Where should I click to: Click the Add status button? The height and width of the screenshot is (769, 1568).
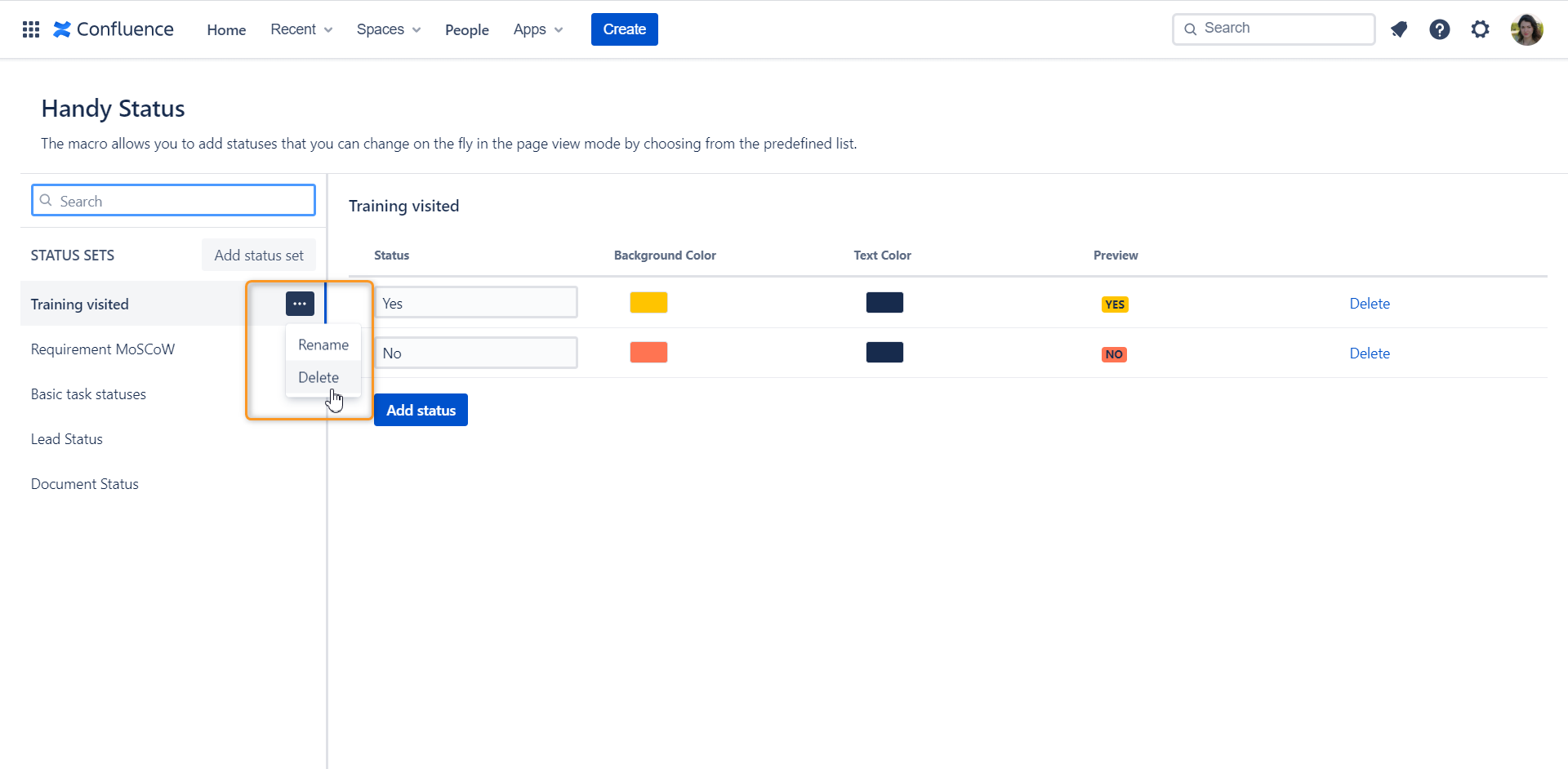[421, 409]
